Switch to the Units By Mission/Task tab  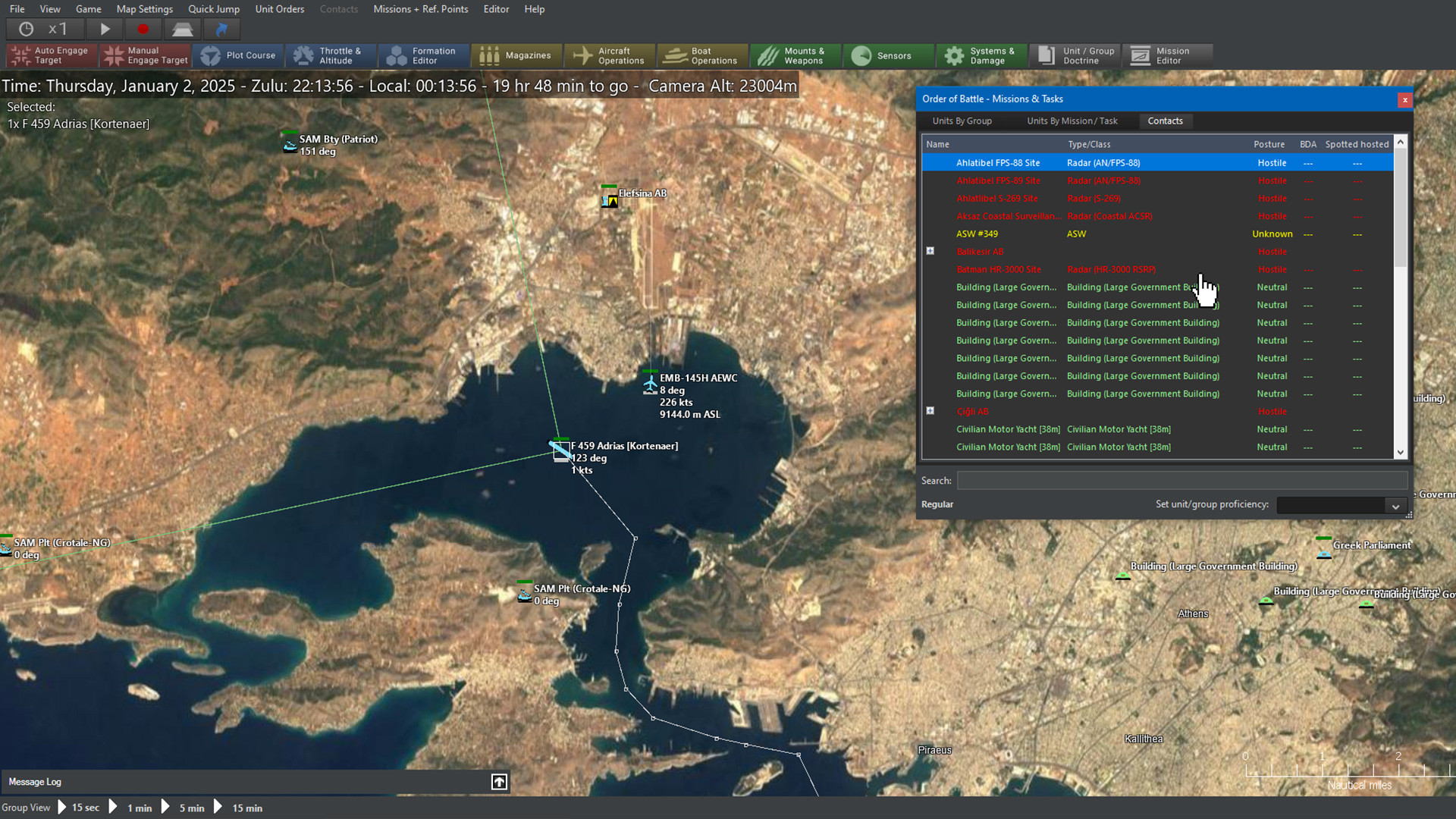point(1072,120)
